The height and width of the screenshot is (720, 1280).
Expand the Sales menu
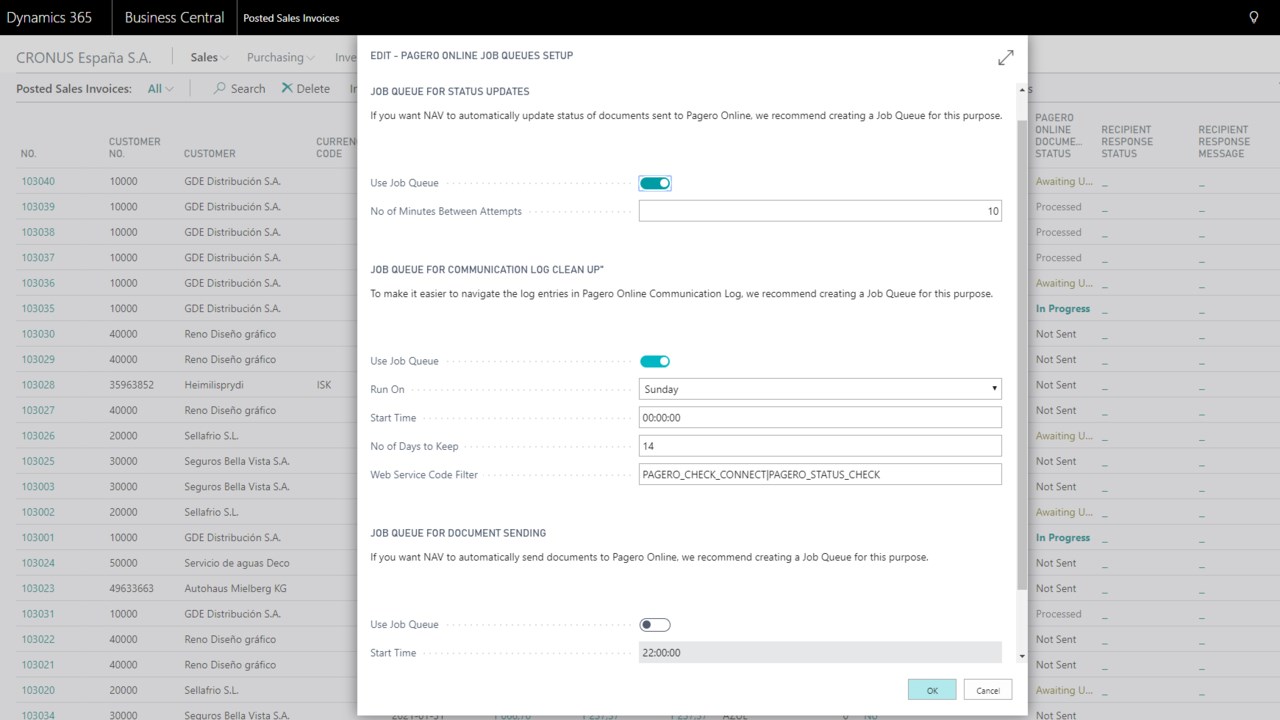coord(209,58)
